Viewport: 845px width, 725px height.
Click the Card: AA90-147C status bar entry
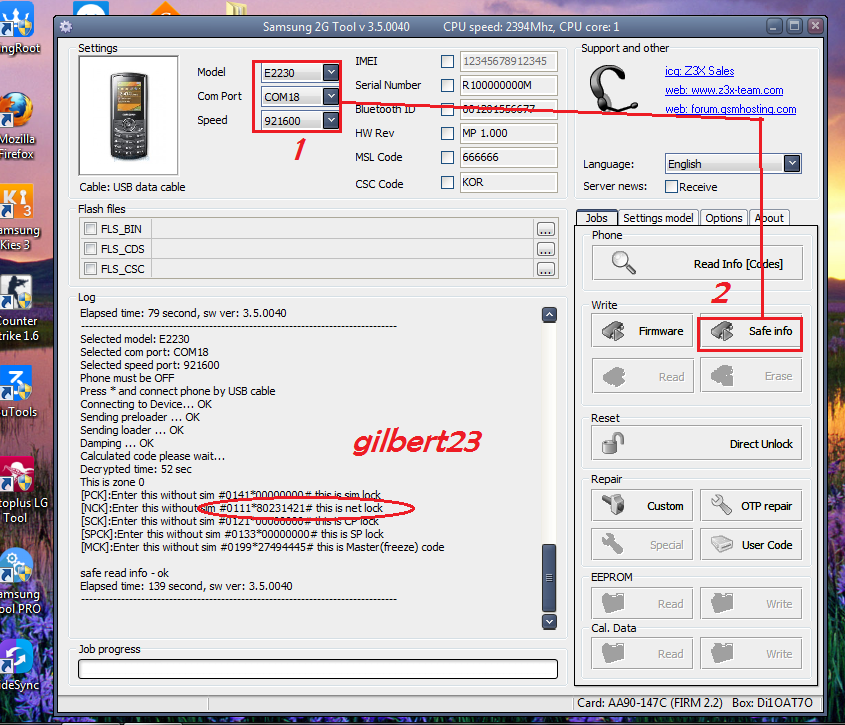[649, 703]
